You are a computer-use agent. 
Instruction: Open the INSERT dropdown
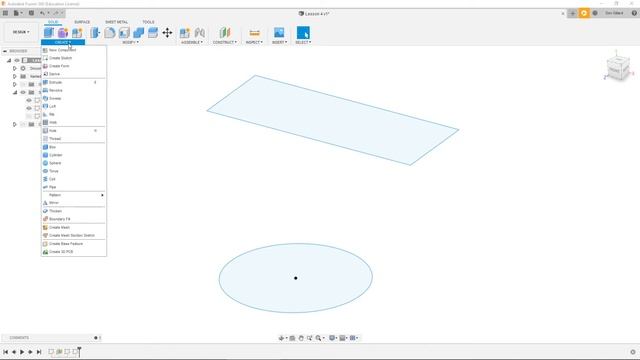(280, 42)
